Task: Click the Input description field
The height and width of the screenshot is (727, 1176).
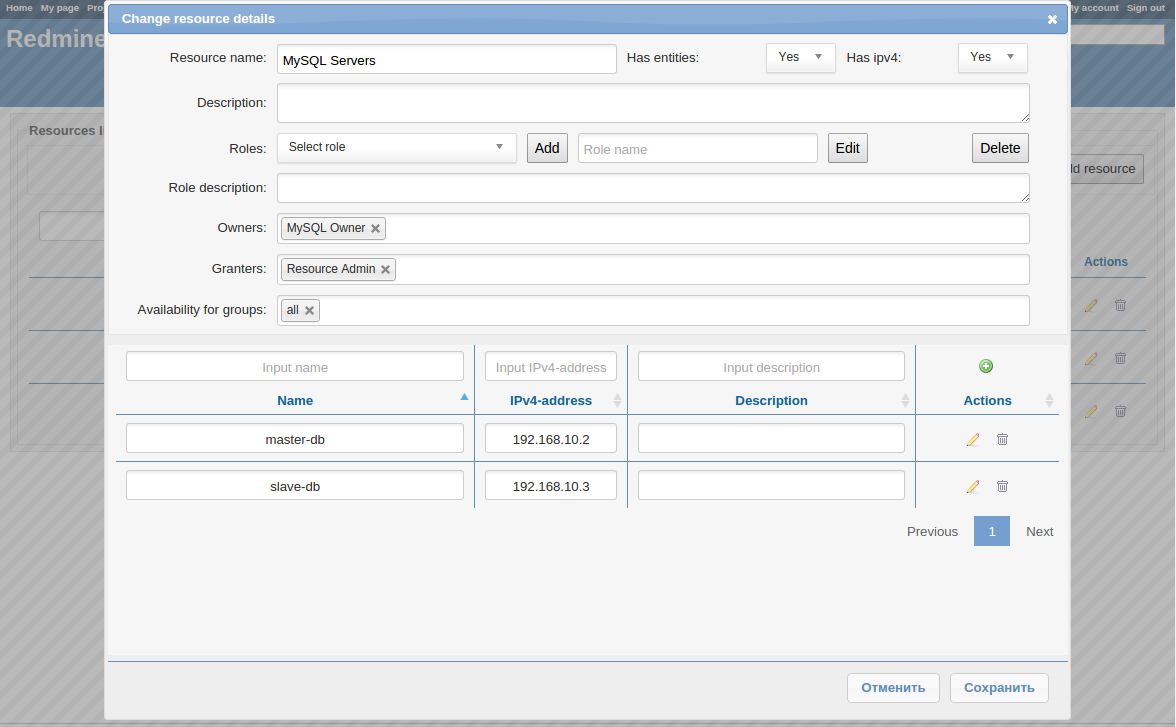Action: point(771,367)
